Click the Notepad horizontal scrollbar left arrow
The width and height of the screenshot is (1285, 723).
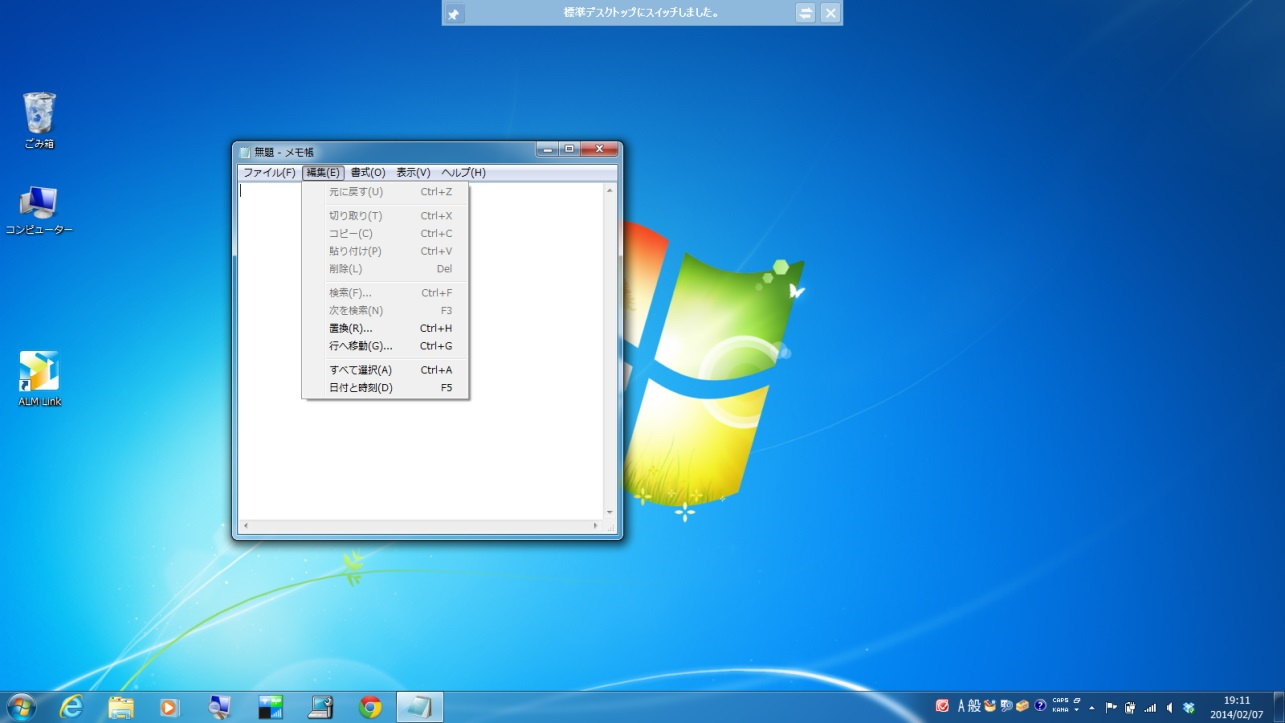point(245,526)
